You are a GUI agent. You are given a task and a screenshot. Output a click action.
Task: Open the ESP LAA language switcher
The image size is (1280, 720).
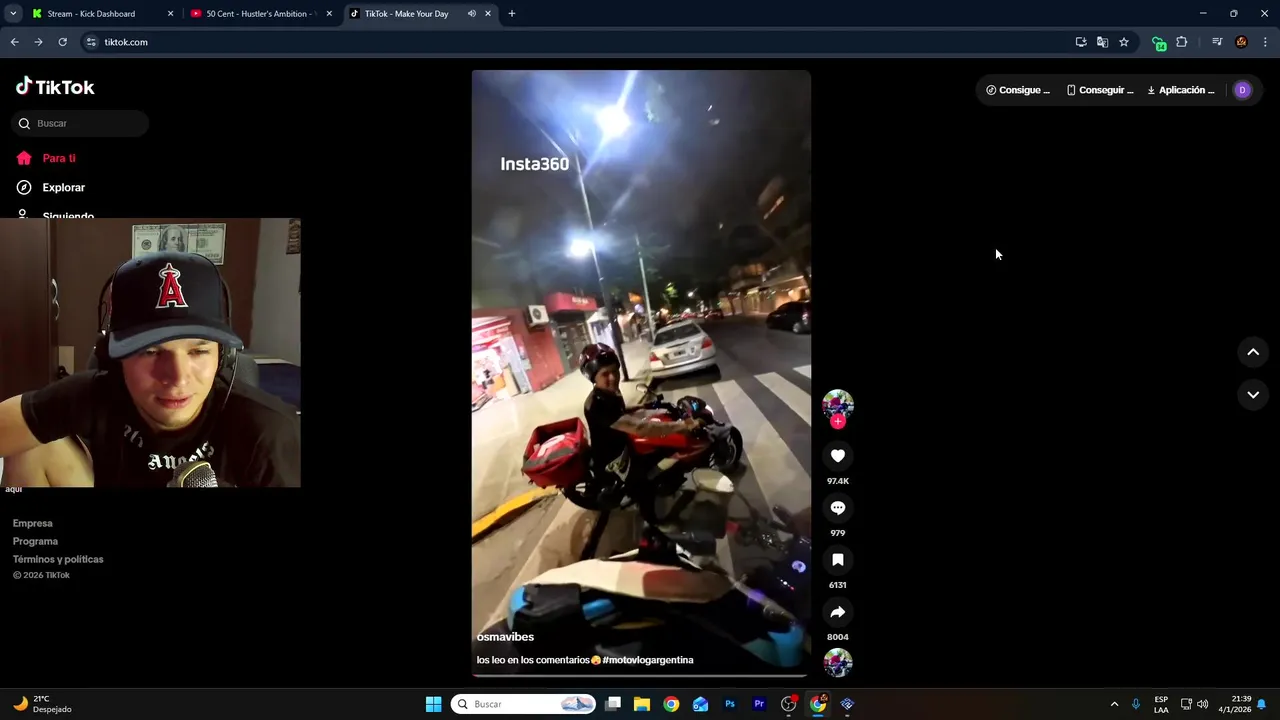(1161, 704)
